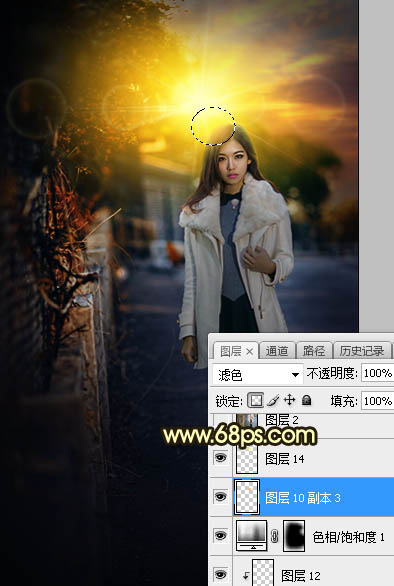Enable lock image pixels brush icon
Image resolution: width=394 pixels, height=586 pixels.
coord(273,401)
